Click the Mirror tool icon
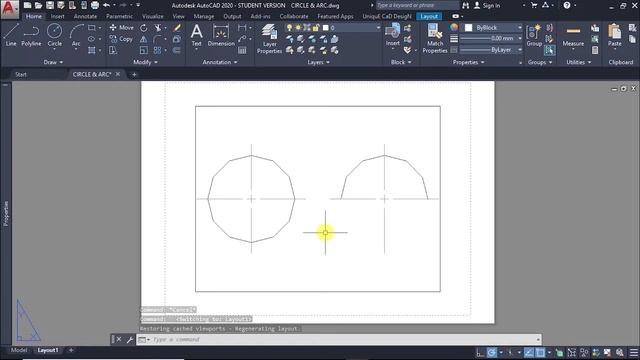 [144, 39]
